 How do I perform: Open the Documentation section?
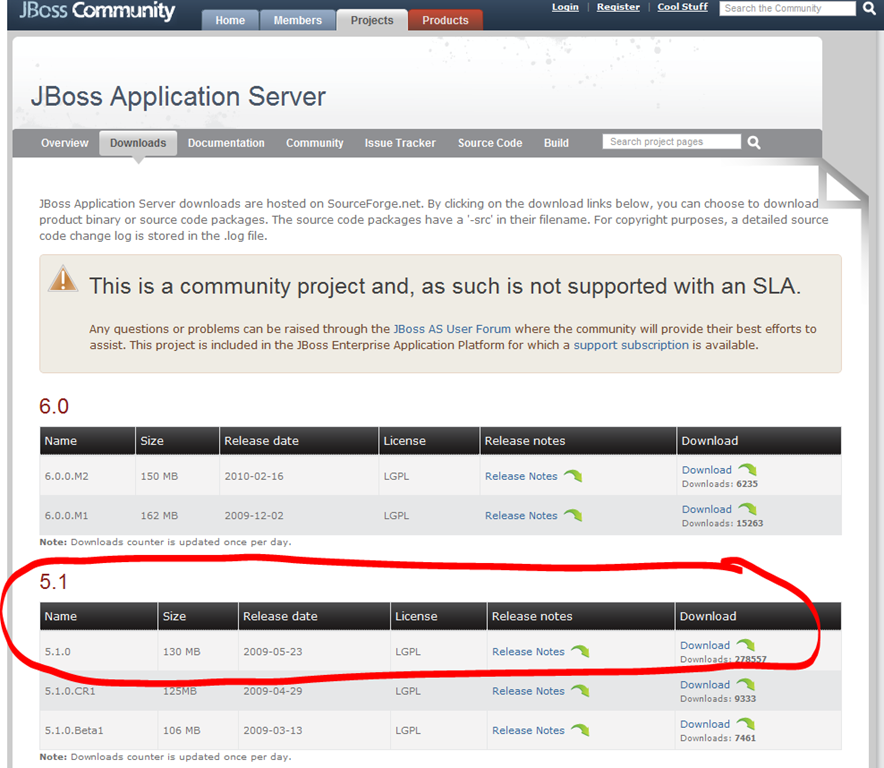[226, 143]
